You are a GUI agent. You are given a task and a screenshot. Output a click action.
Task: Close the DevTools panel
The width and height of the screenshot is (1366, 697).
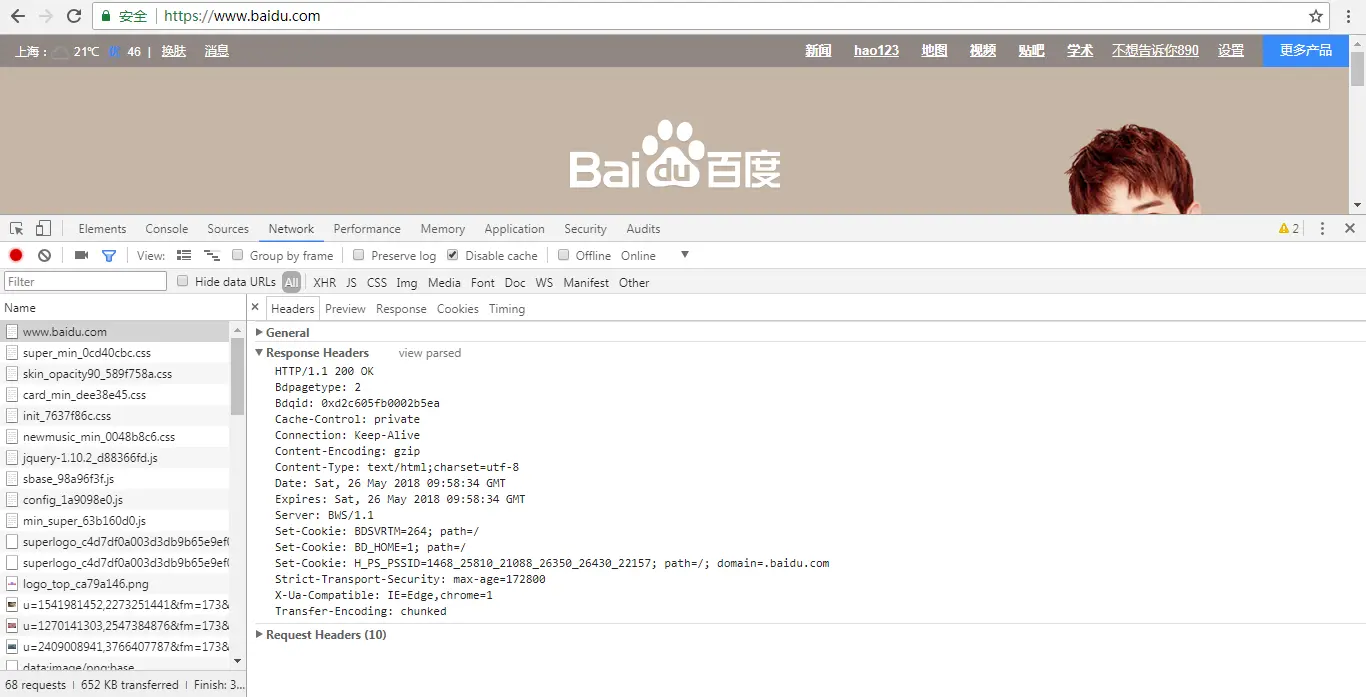click(1350, 229)
